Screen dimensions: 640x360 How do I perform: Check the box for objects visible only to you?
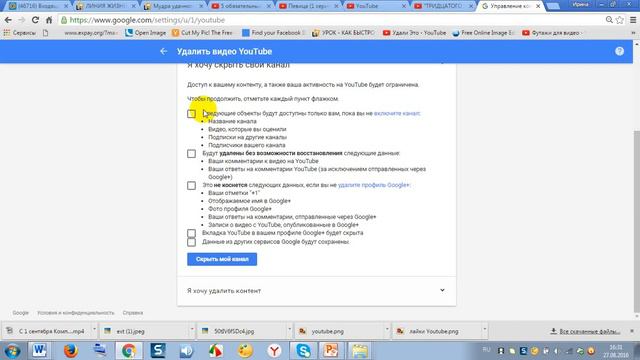[191, 114]
